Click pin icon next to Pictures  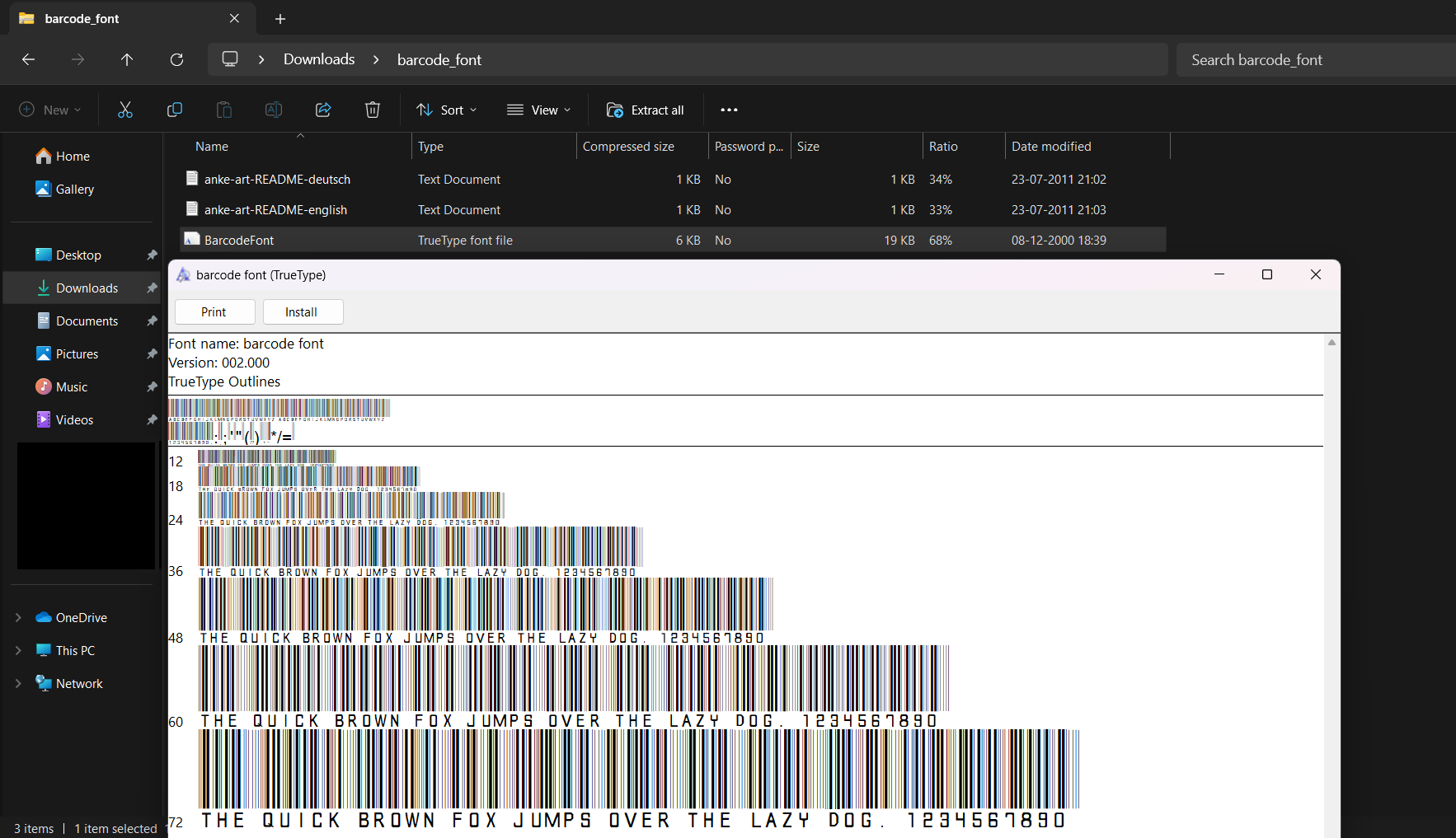152,354
